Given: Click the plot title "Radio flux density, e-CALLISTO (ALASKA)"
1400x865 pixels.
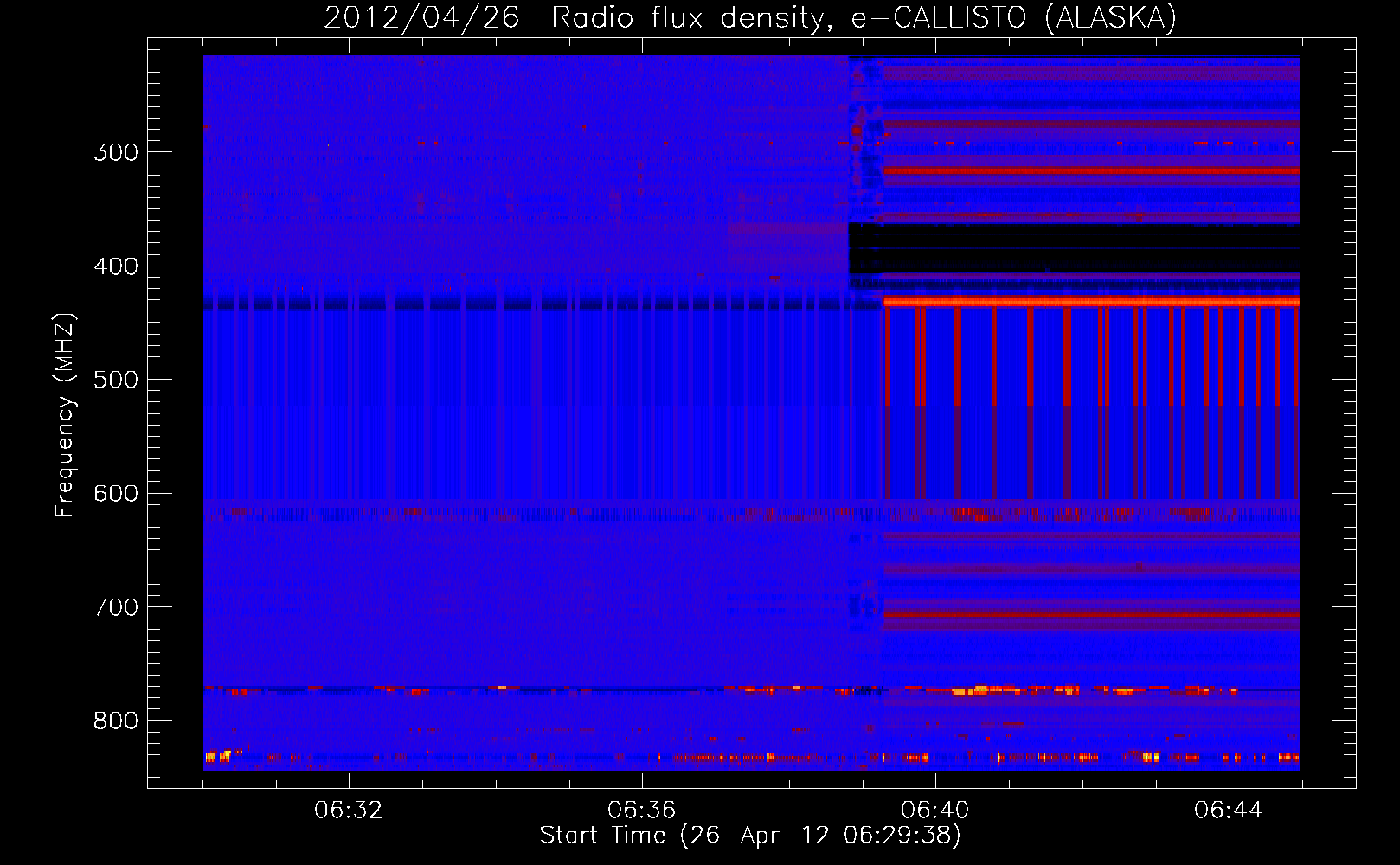Looking at the screenshot, I should (x=864, y=17).
